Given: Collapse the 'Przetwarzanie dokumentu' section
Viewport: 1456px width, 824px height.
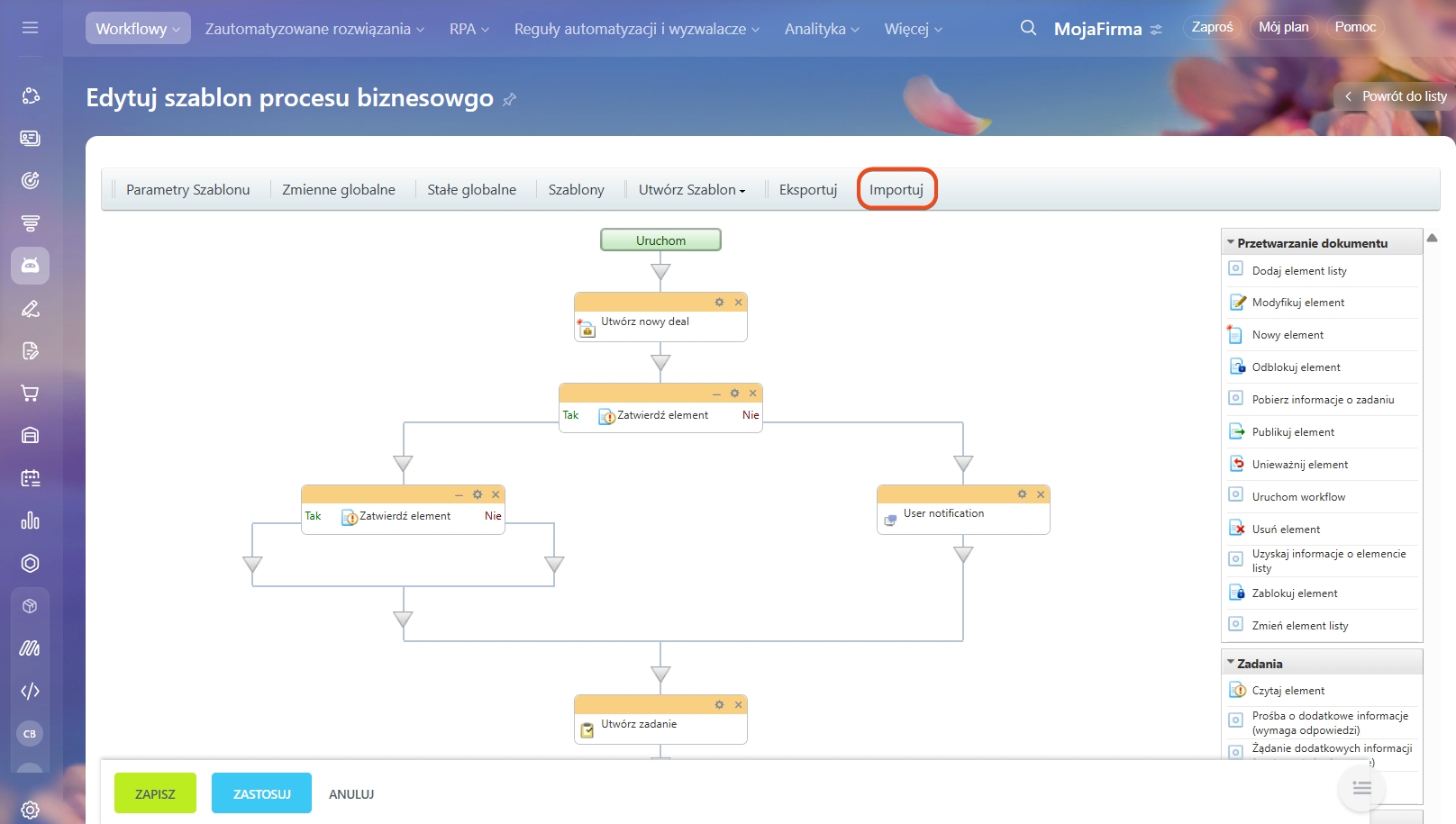Looking at the screenshot, I should point(1231,243).
